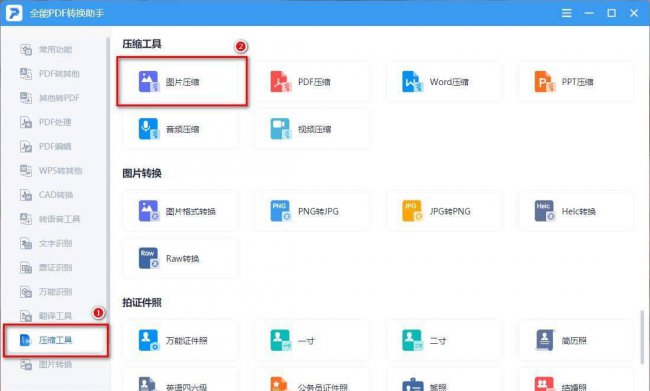The image size is (650, 391).
Task: Open the PDF编辑 sidebar section
Action: pos(46,146)
